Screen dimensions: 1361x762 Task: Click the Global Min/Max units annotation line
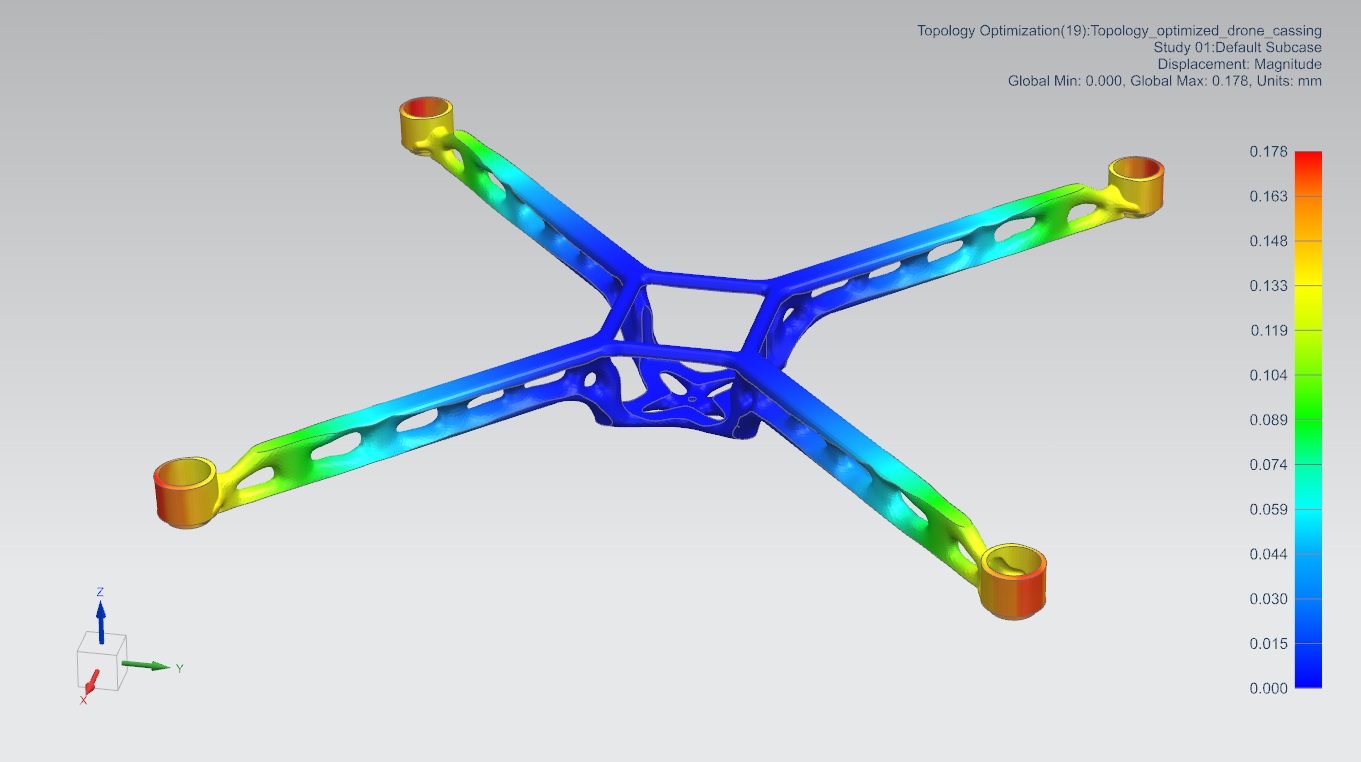click(1164, 81)
